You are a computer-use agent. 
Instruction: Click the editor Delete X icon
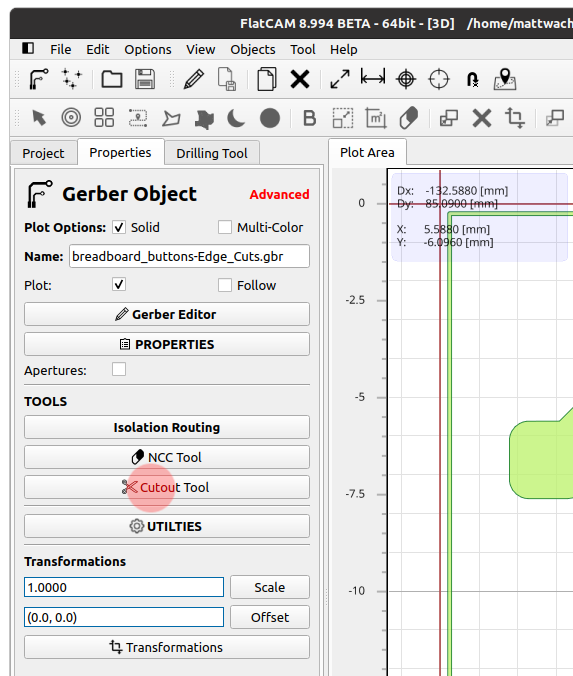482,118
